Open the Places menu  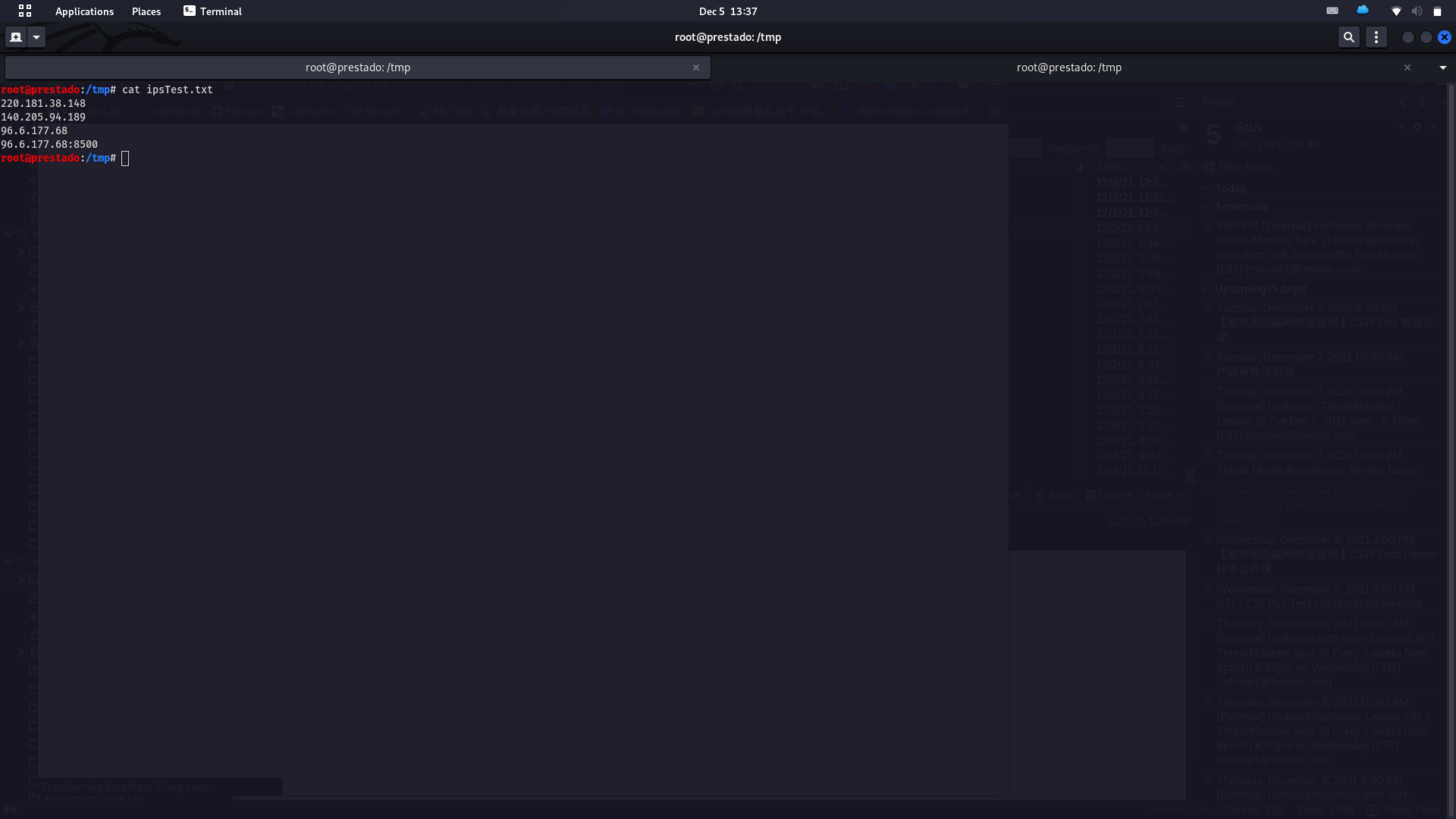(146, 11)
